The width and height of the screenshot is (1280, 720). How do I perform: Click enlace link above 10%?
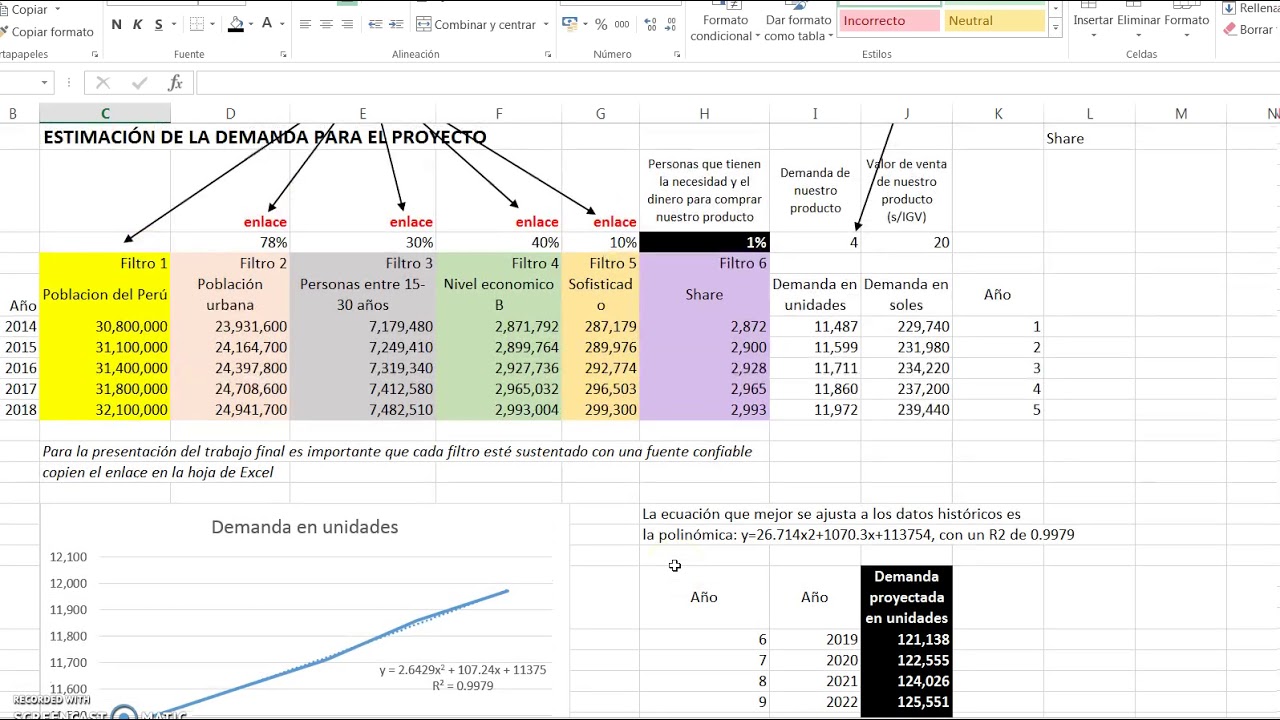[x=615, y=222]
